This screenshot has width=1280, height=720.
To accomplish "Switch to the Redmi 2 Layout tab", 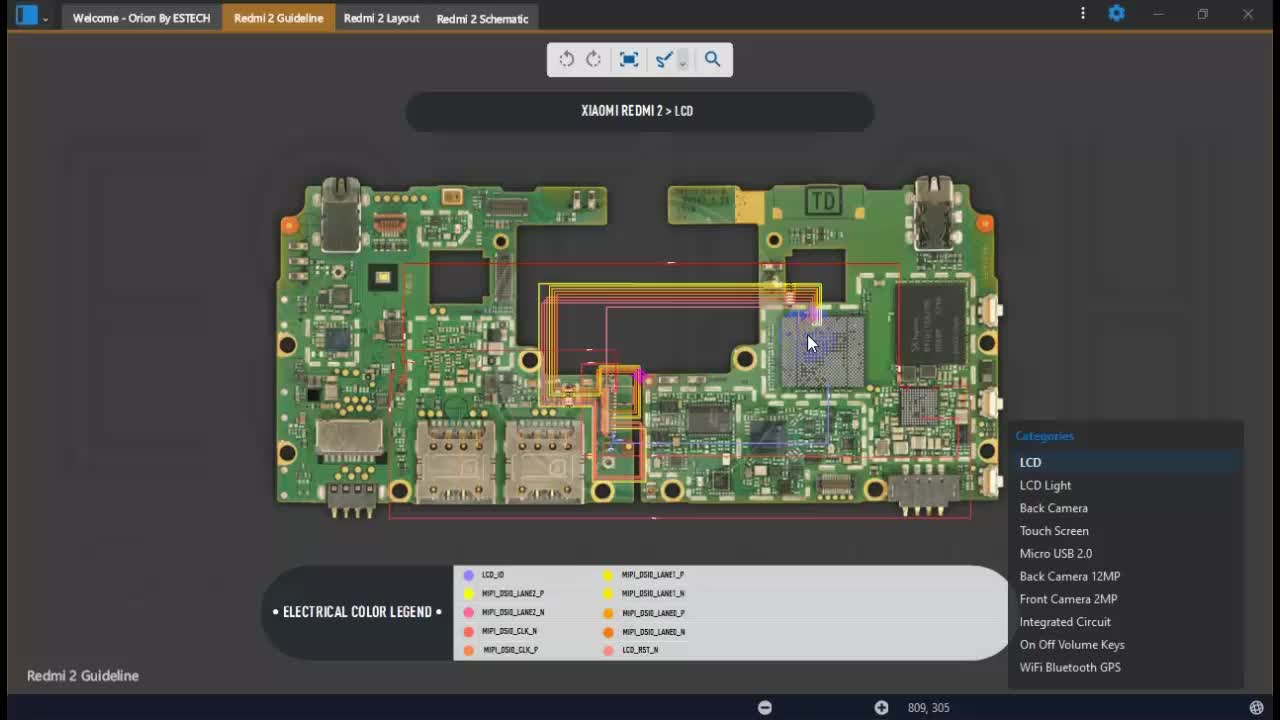I will click(x=381, y=18).
